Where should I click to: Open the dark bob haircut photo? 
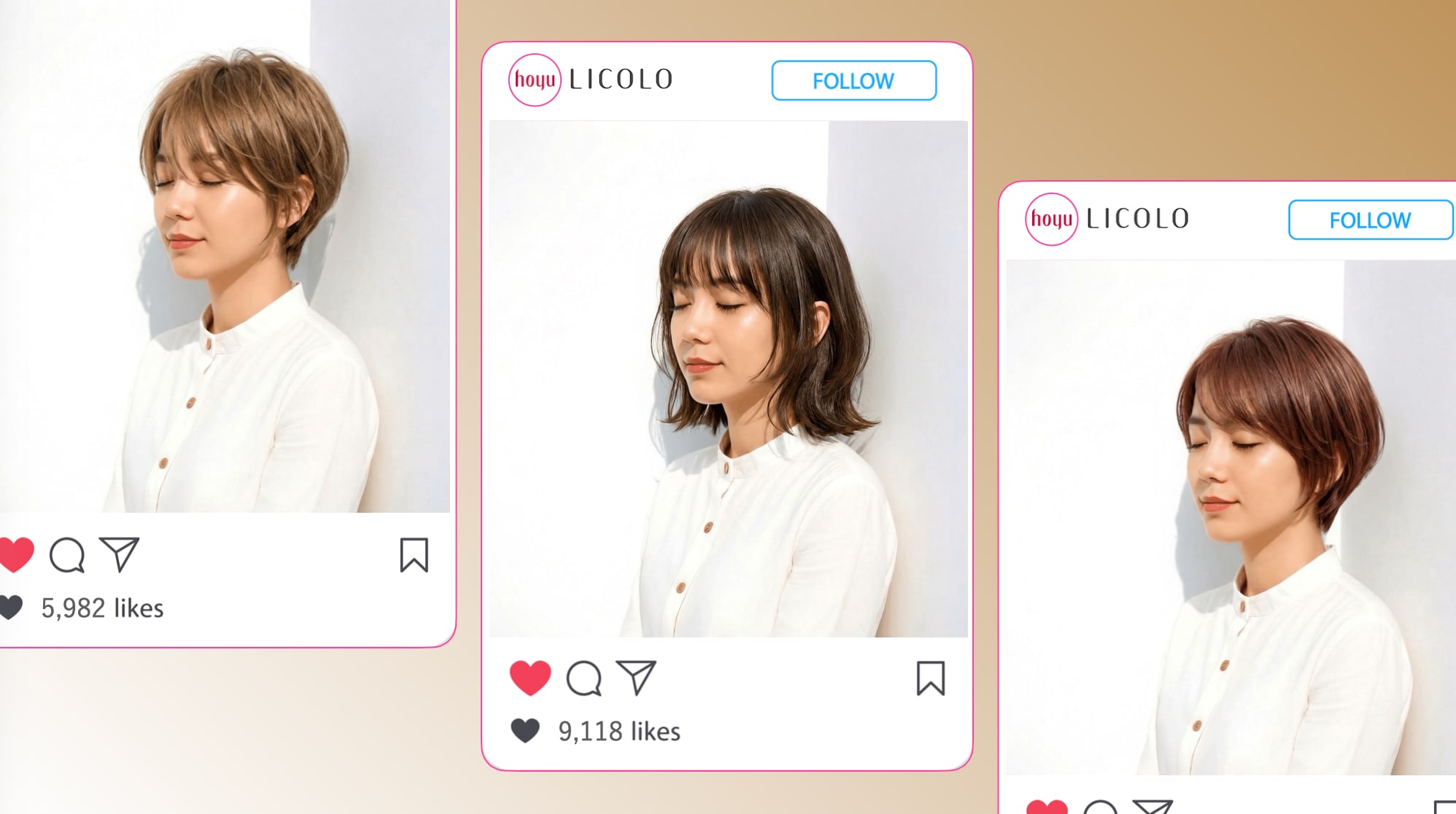point(728,379)
